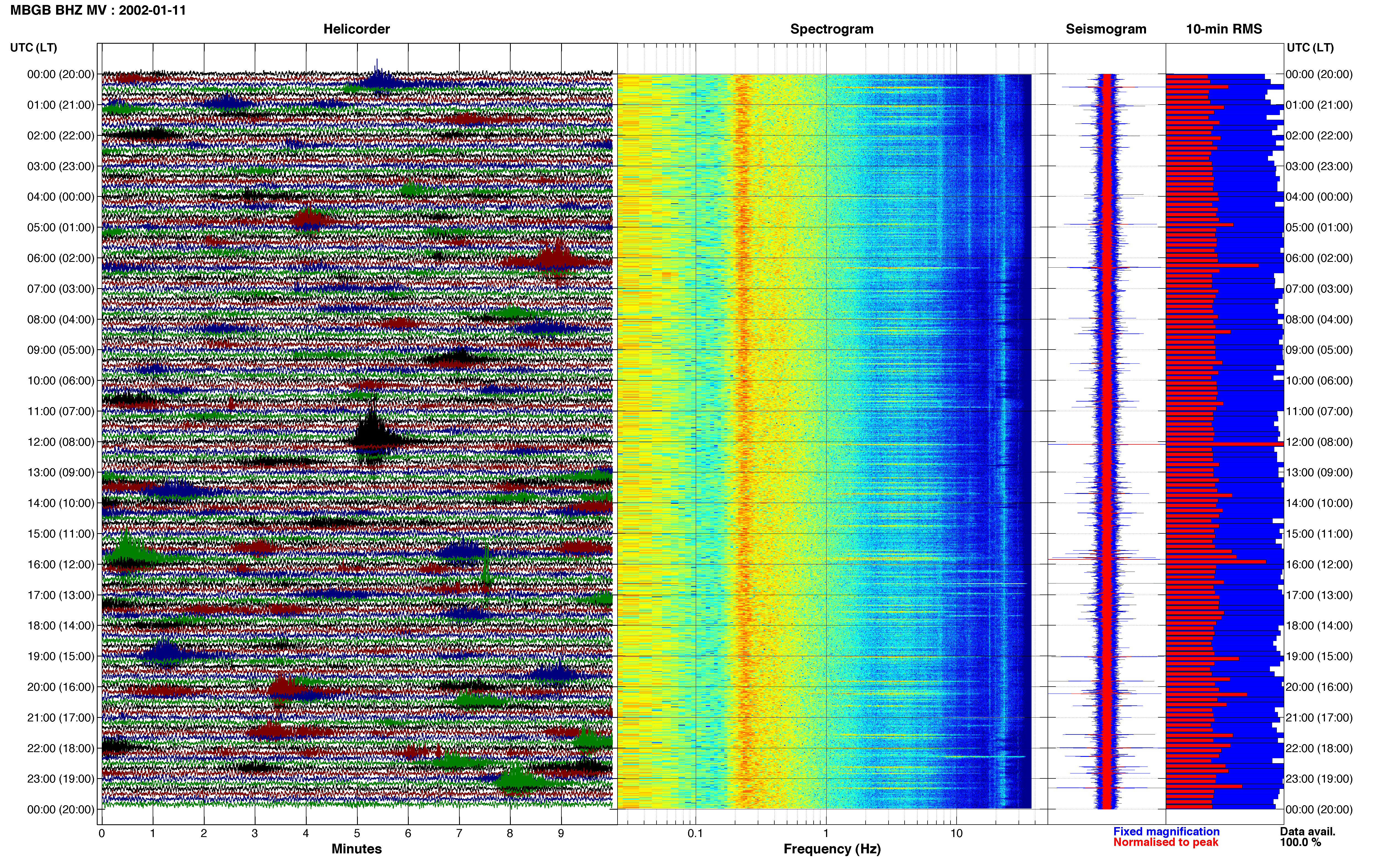Screen dimensions: 1388x868
Task: Click the title 'MBGB BHZ MV : 2002-01-11'
Action: 98,10
